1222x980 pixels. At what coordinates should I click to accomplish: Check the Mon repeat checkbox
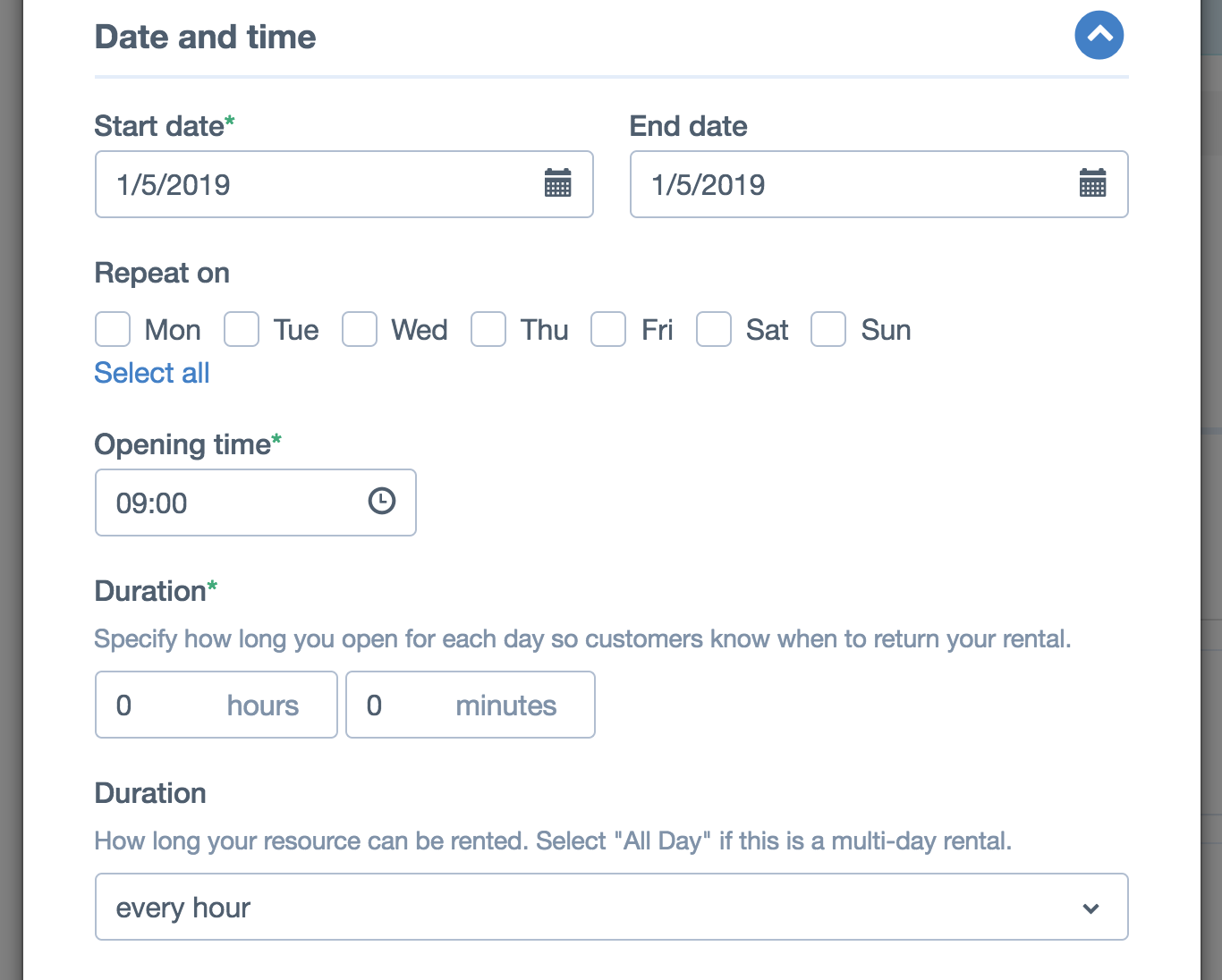coord(113,329)
